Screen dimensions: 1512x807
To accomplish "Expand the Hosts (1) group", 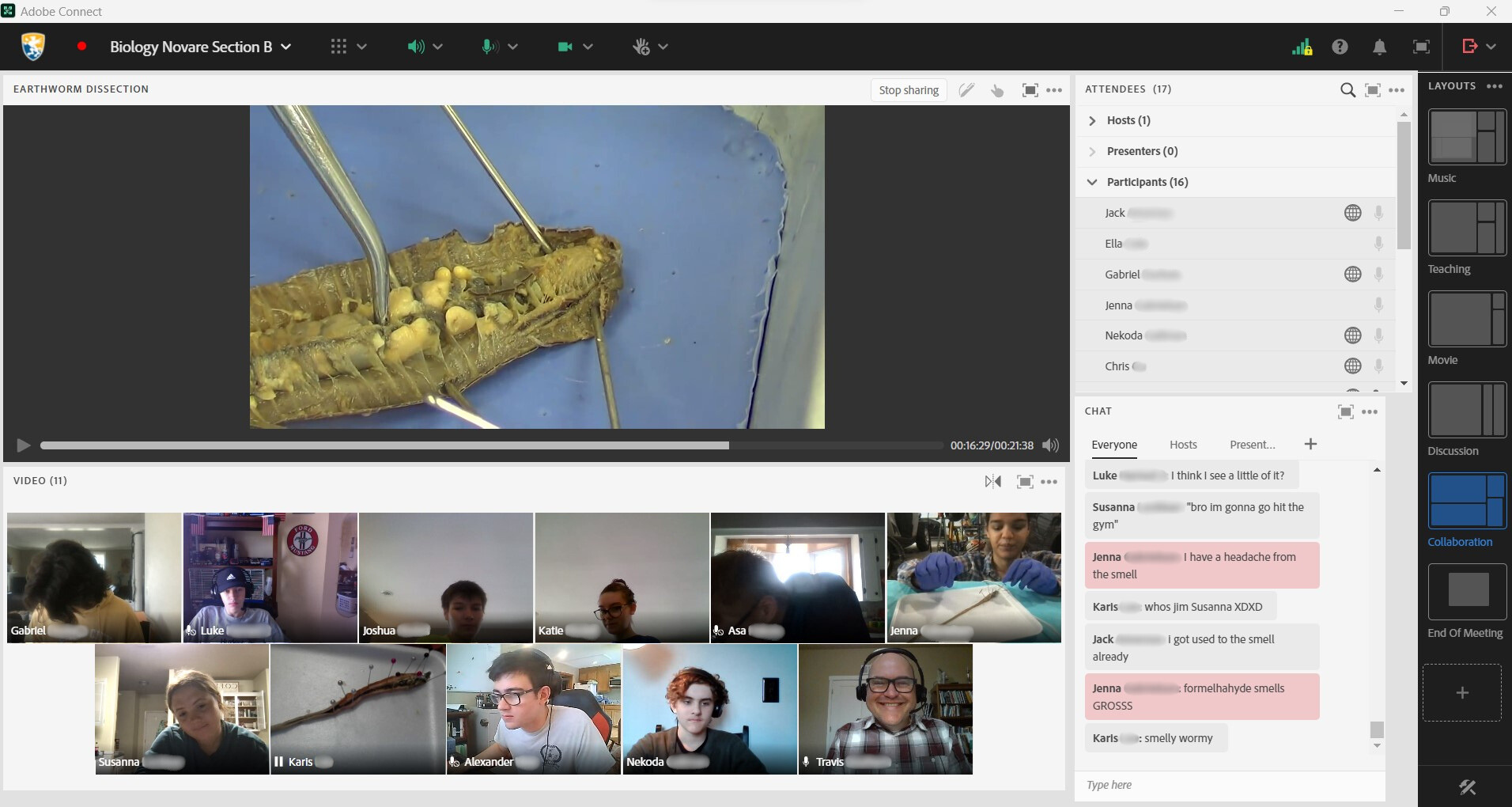I will (x=1092, y=120).
